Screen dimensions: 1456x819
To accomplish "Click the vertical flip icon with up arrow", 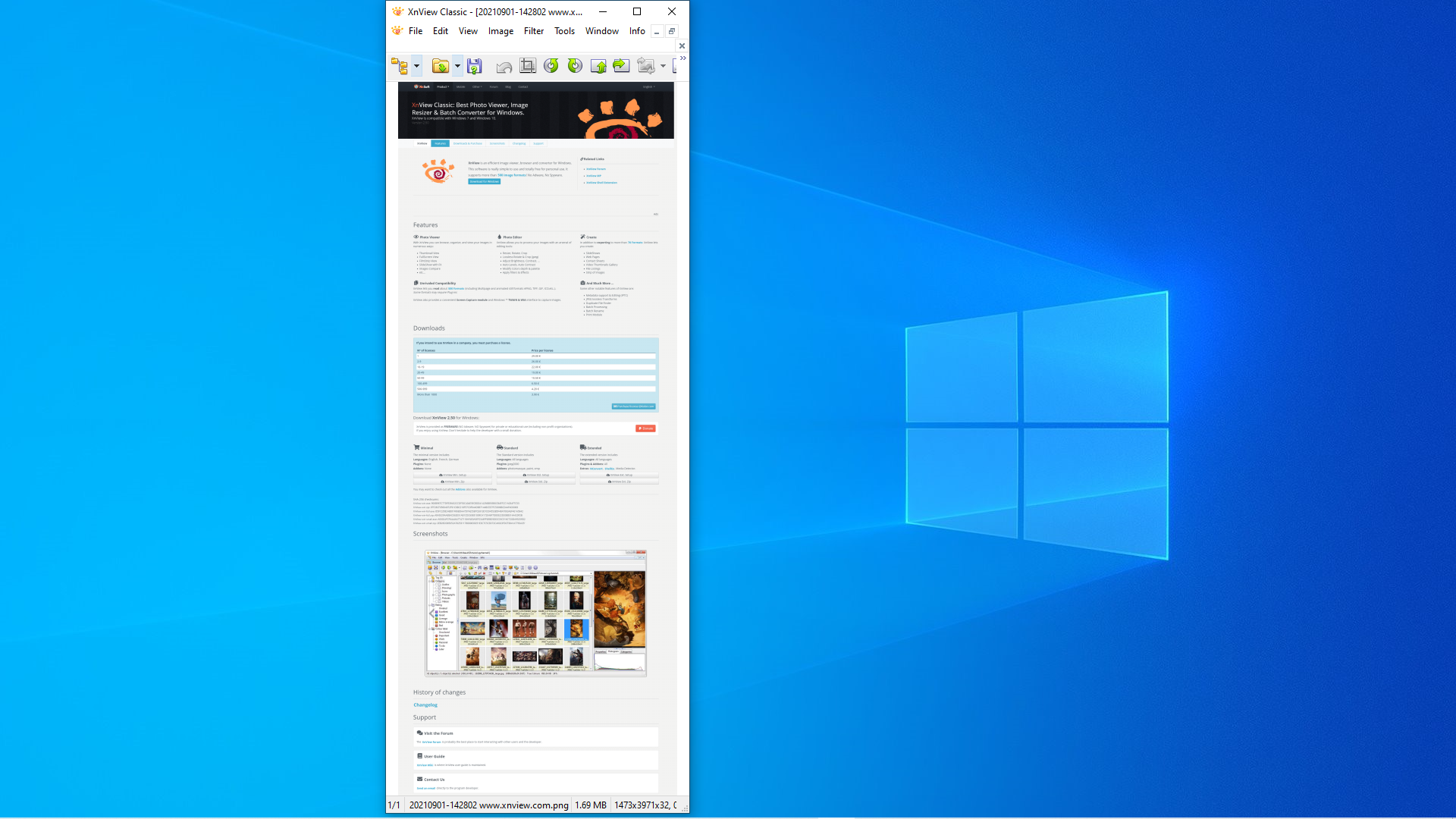I will tap(598, 66).
